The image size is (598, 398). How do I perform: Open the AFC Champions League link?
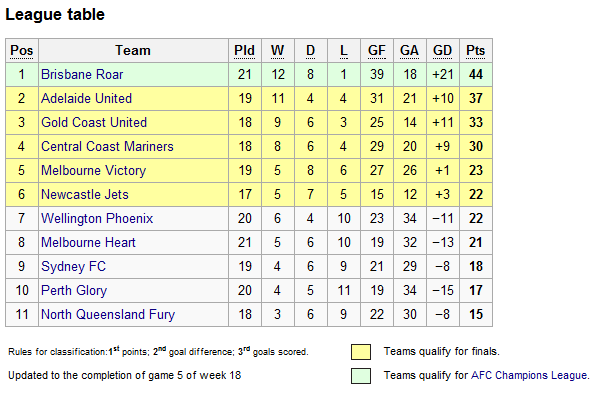point(529,376)
